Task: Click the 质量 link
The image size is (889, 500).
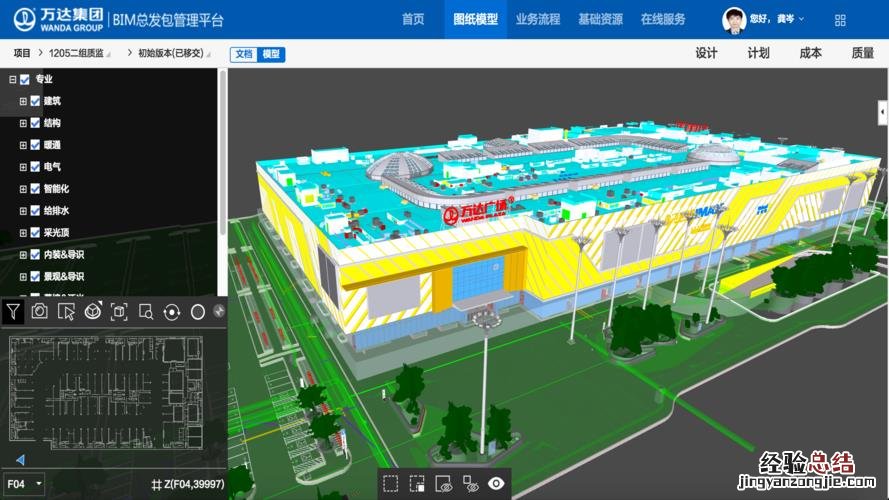Action: [x=862, y=54]
